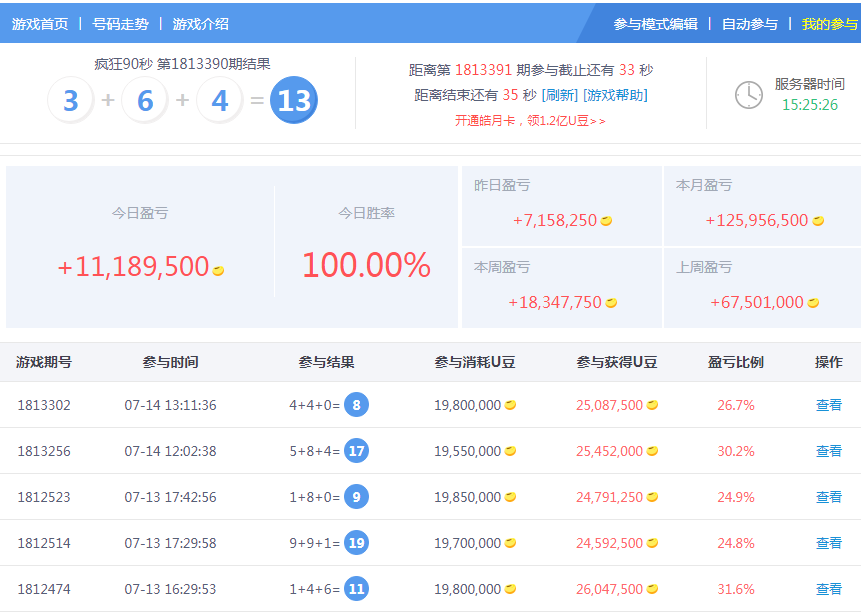
Task: Click the 开通超月卡 promotion link
Action: (x=530, y=120)
